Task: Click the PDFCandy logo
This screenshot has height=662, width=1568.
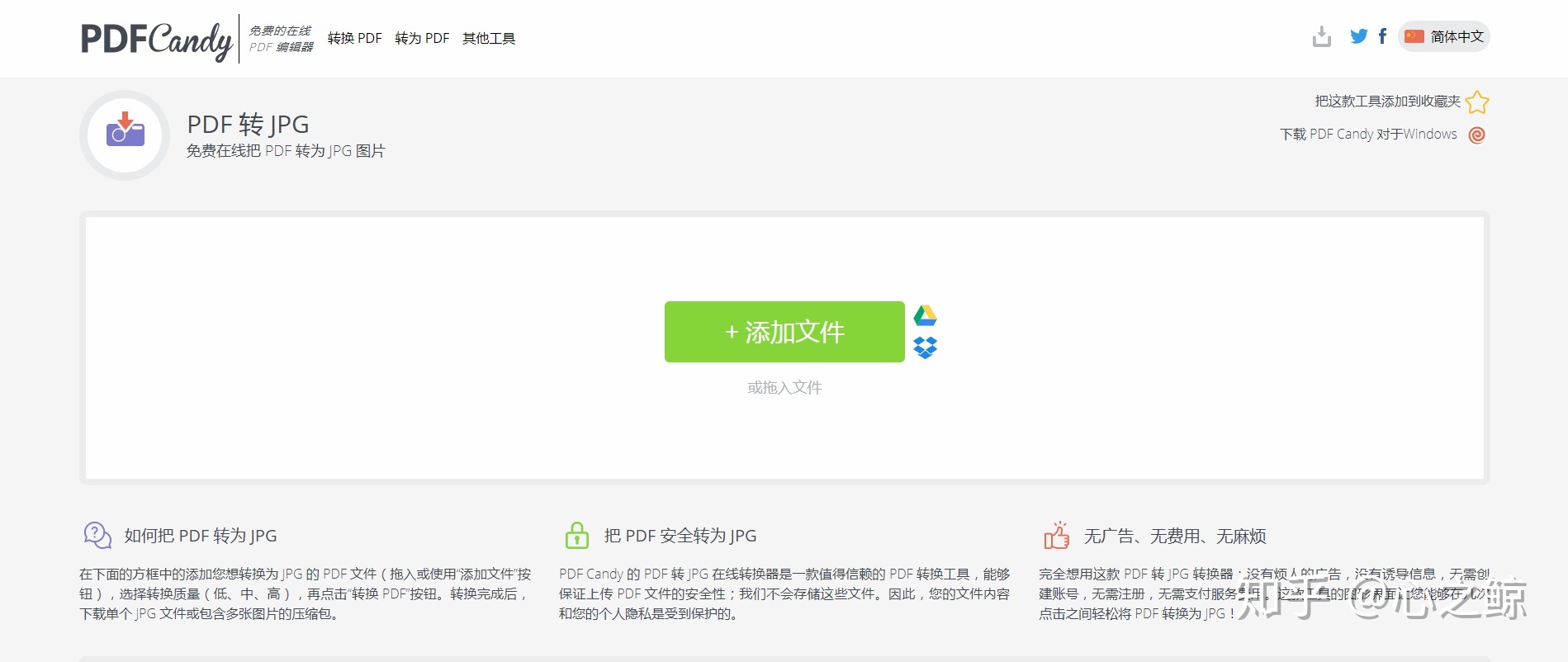Action: tap(157, 40)
